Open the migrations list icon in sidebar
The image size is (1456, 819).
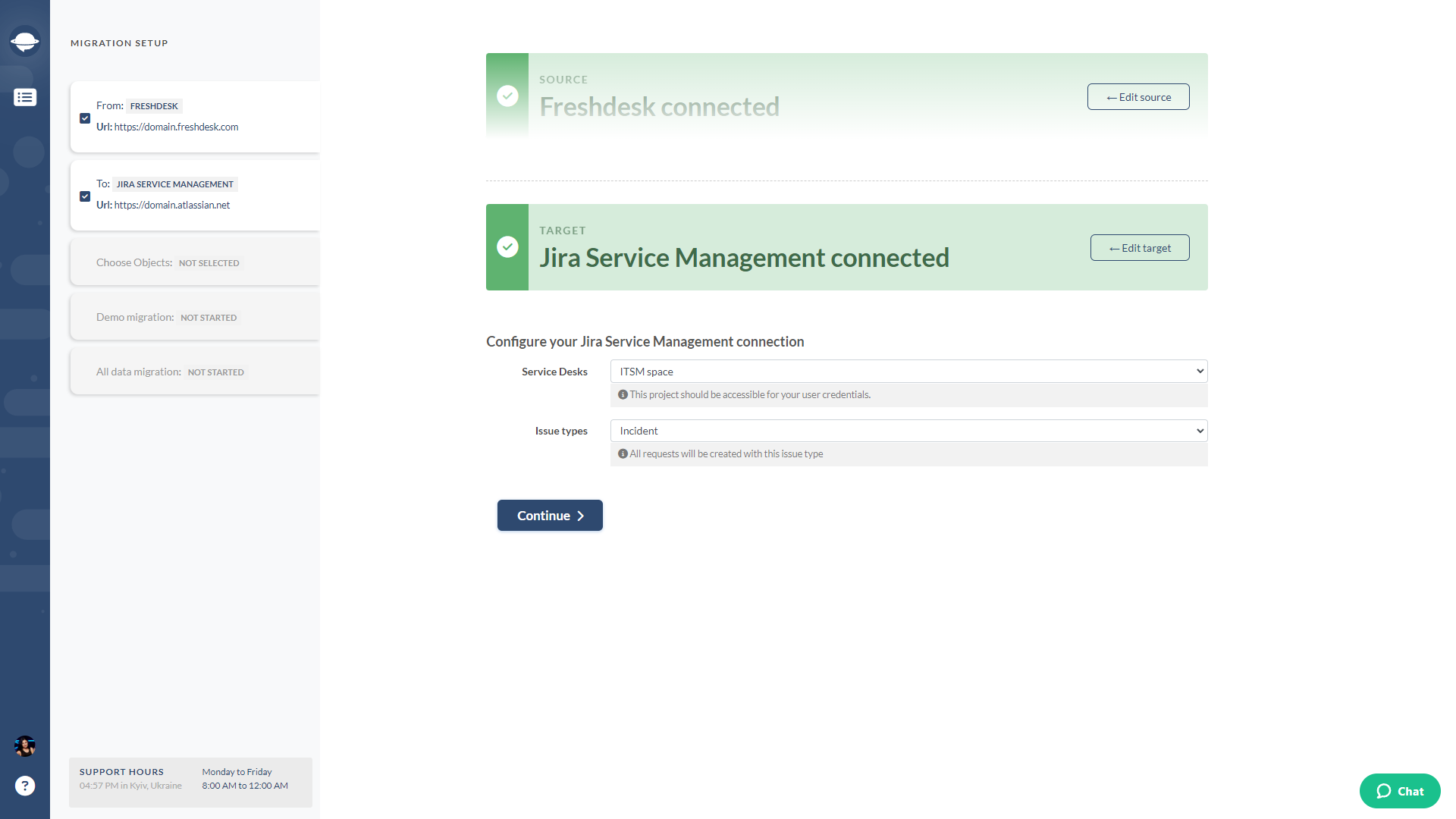coord(25,97)
